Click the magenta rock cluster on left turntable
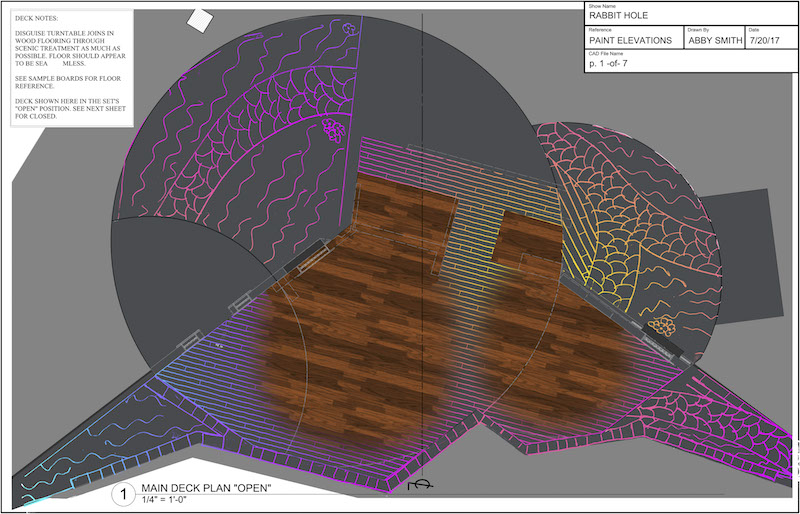Image resolution: width=800 pixels, height=514 pixels. [331, 128]
